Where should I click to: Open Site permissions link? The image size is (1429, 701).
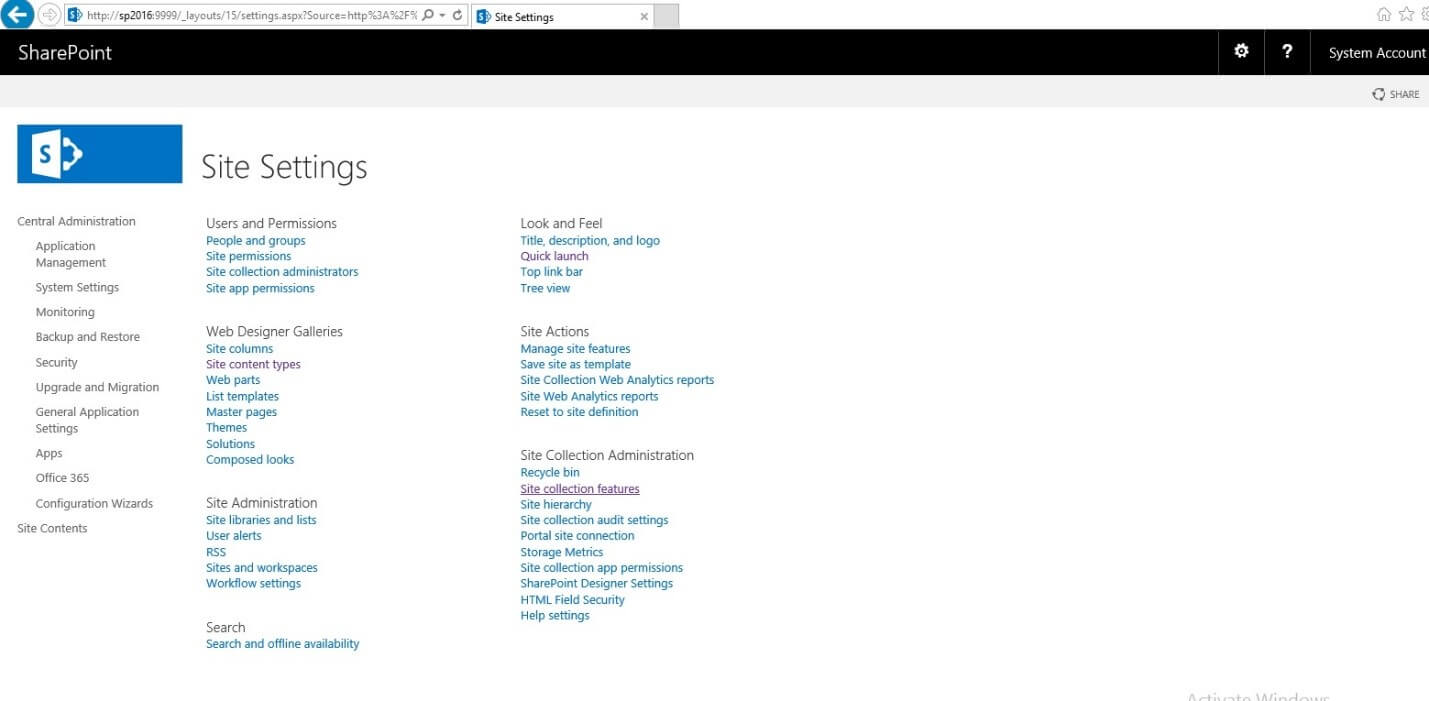point(248,257)
